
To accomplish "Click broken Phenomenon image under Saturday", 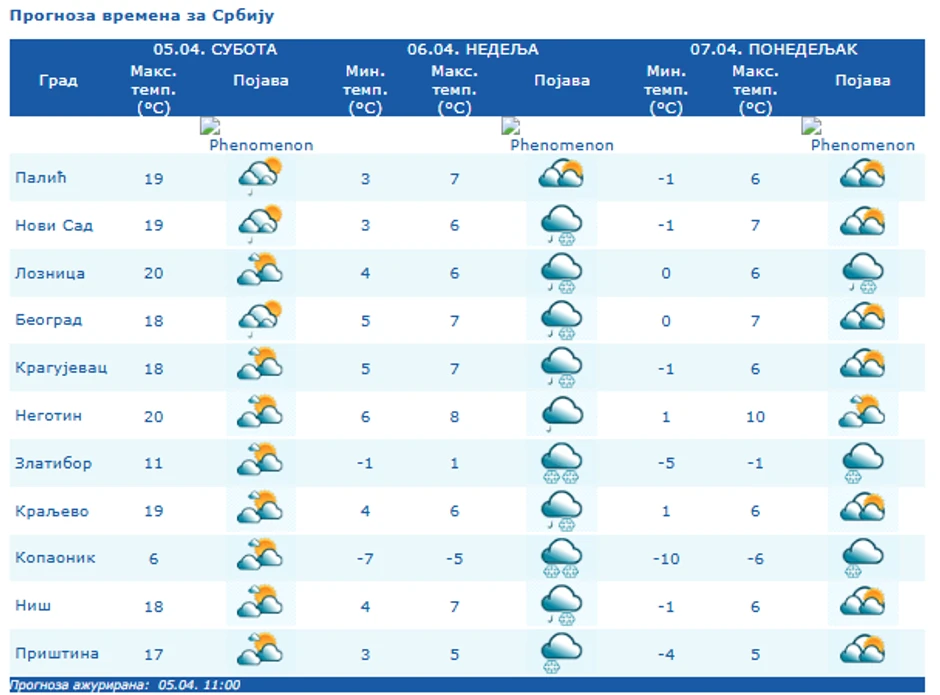I will click(x=257, y=135).
